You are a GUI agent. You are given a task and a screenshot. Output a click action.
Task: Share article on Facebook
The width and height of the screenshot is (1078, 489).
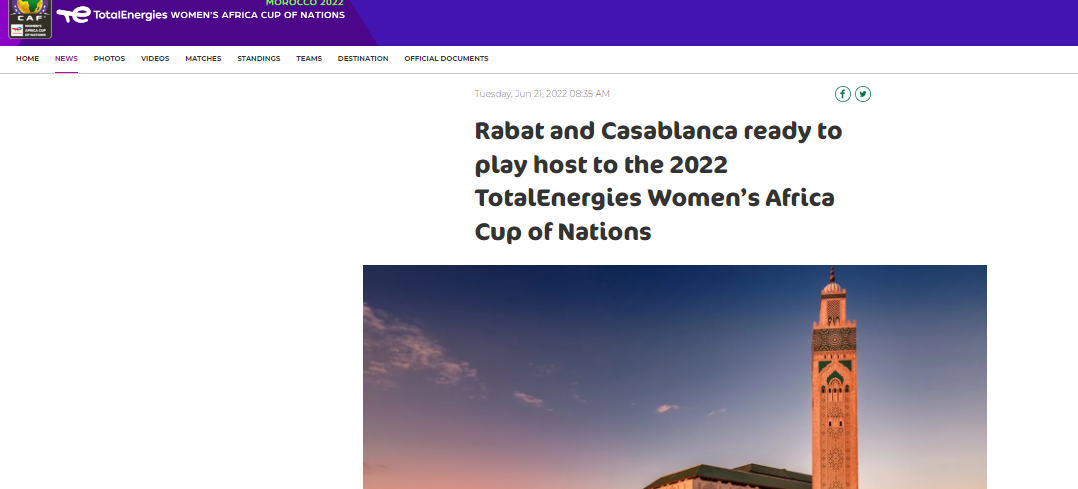point(843,94)
